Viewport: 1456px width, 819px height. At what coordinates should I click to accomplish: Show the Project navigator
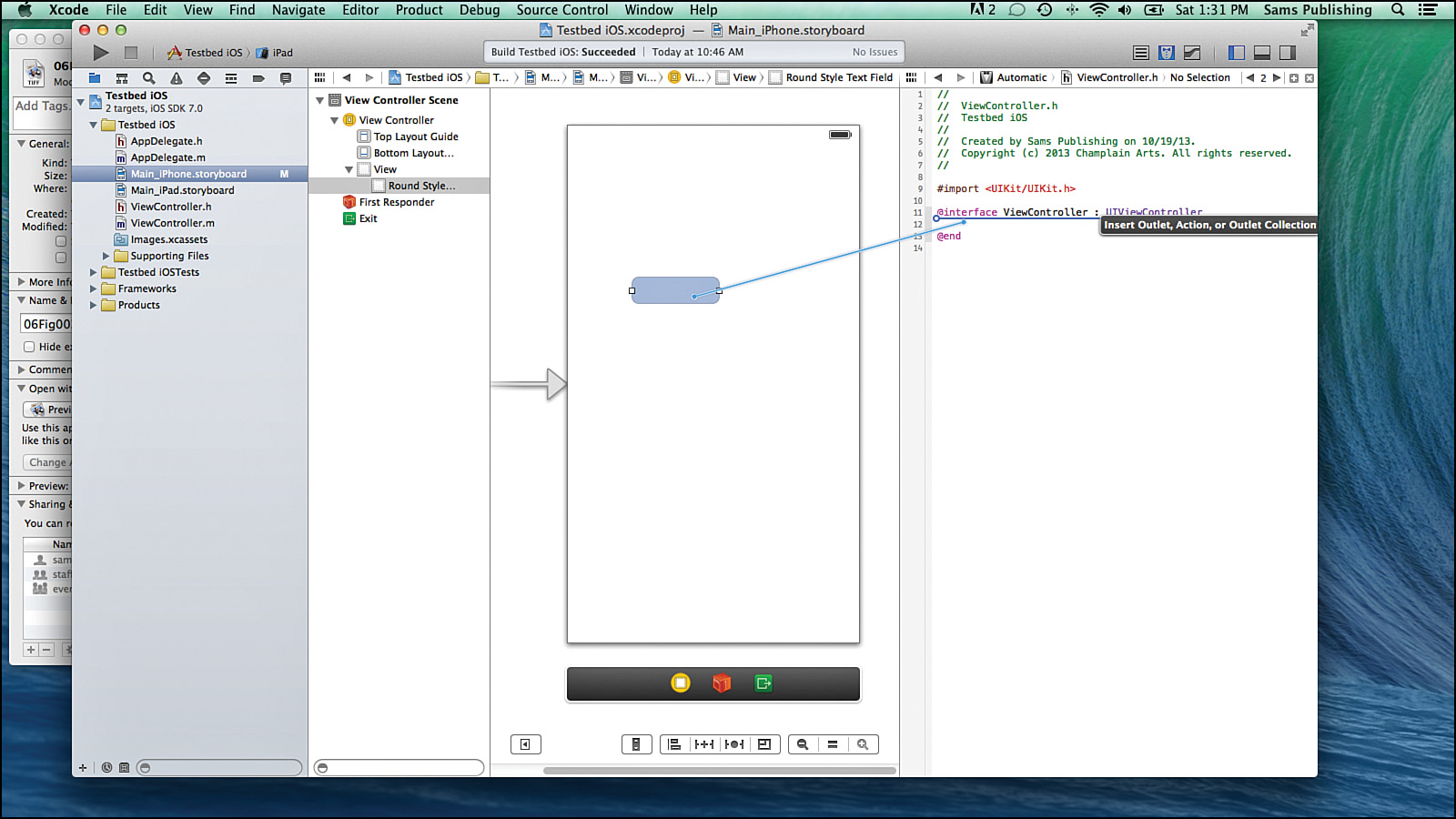point(95,78)
